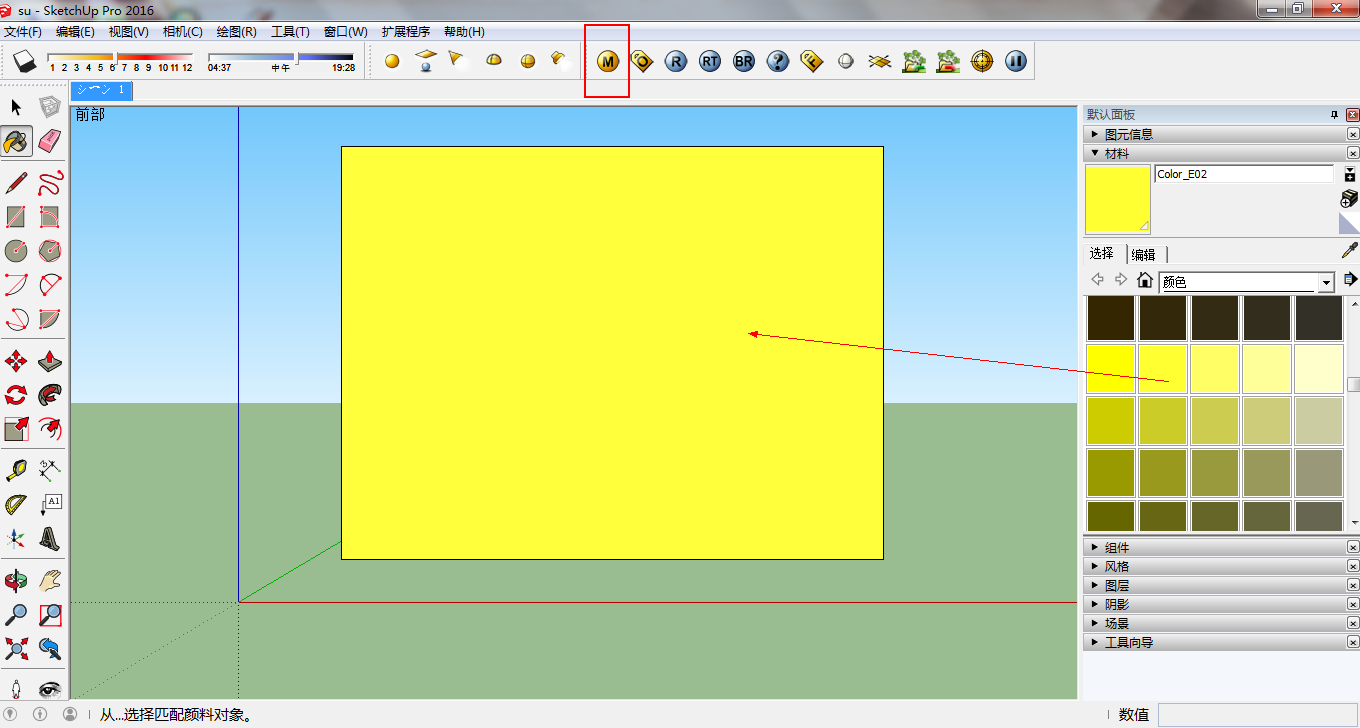This screenshot has width=1360, height=728.
Task: Pick the Line pencil tool
Action: [16, 184]
